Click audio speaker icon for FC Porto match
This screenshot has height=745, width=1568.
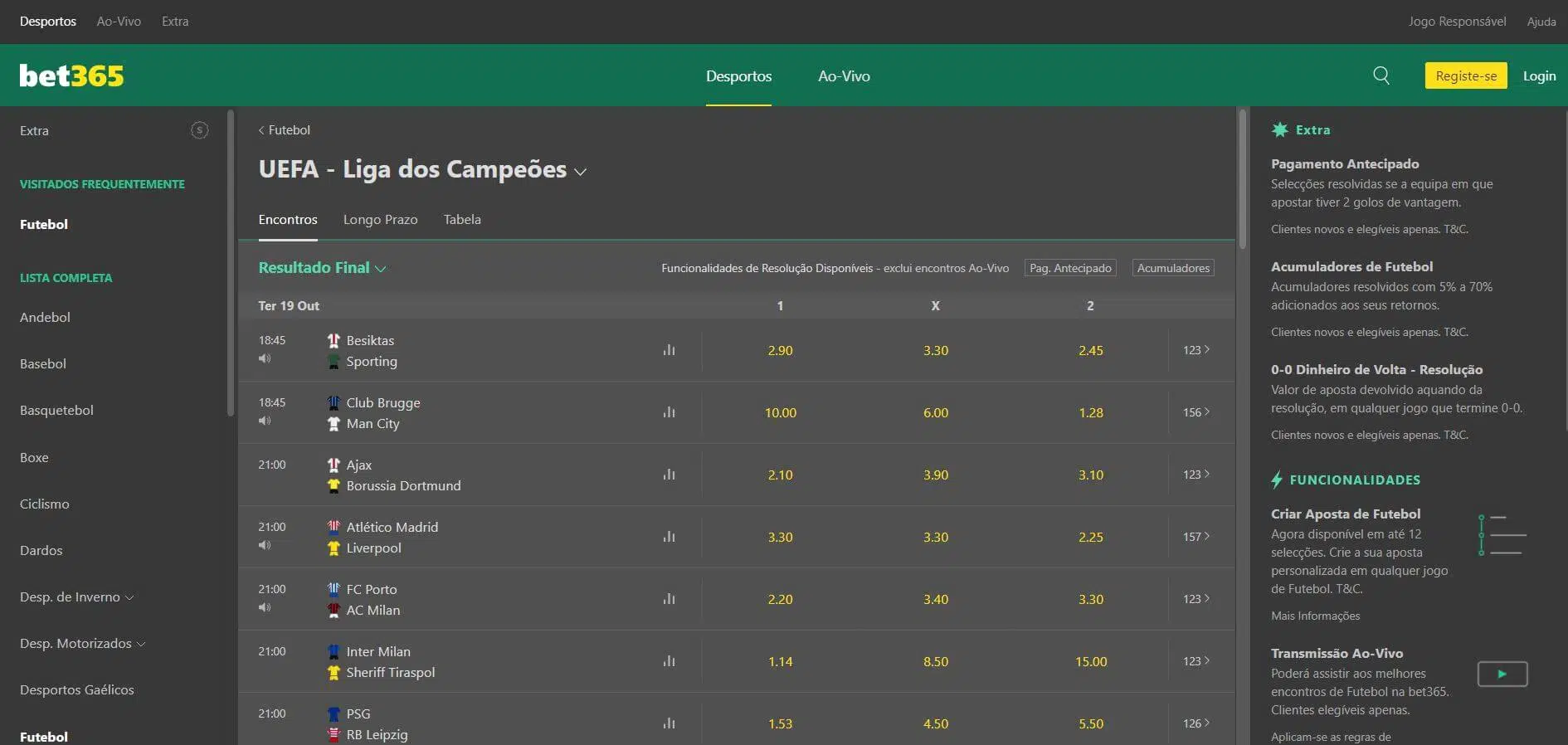[265, 607]
